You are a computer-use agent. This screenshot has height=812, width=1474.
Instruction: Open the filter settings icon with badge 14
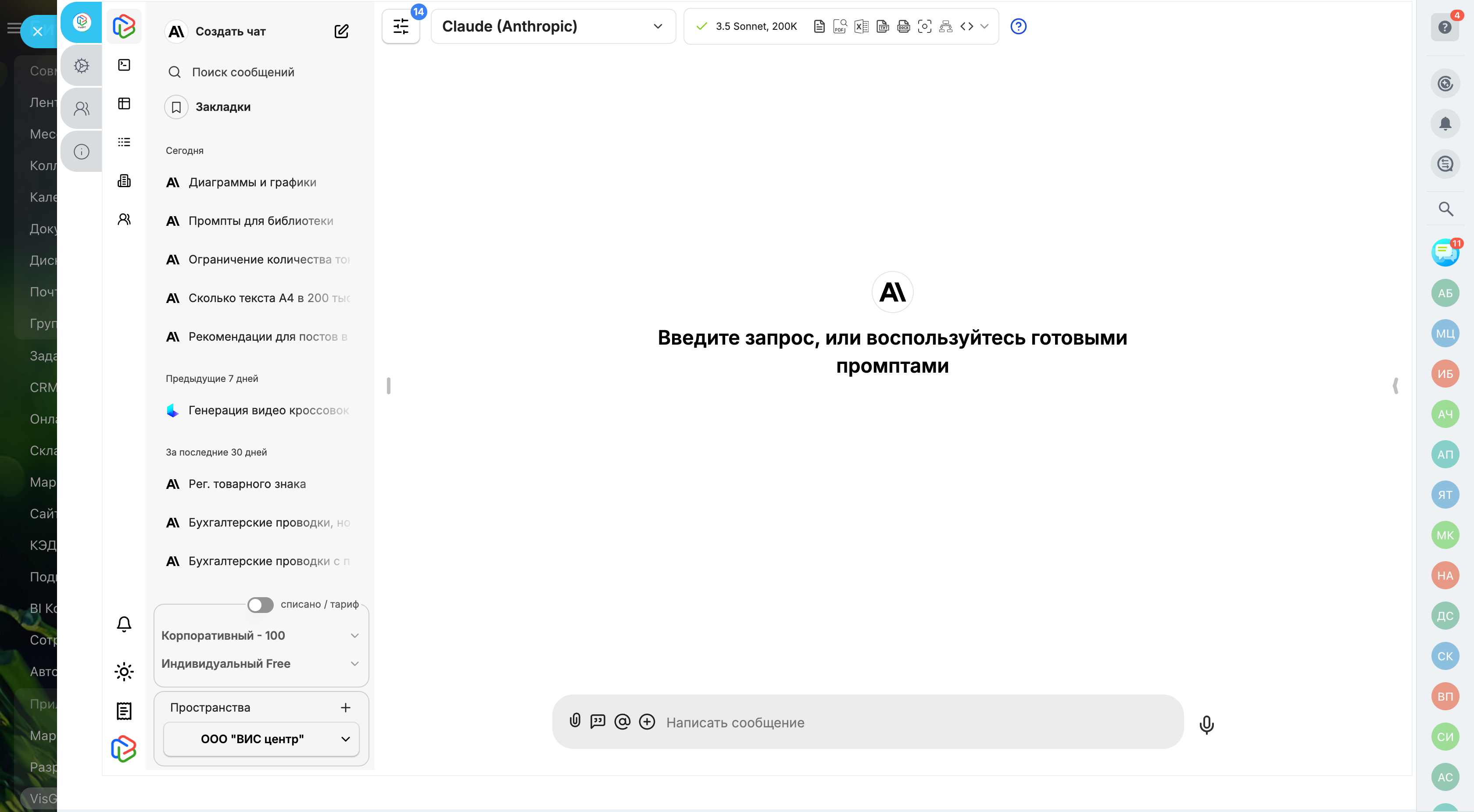tap(401, 26)
